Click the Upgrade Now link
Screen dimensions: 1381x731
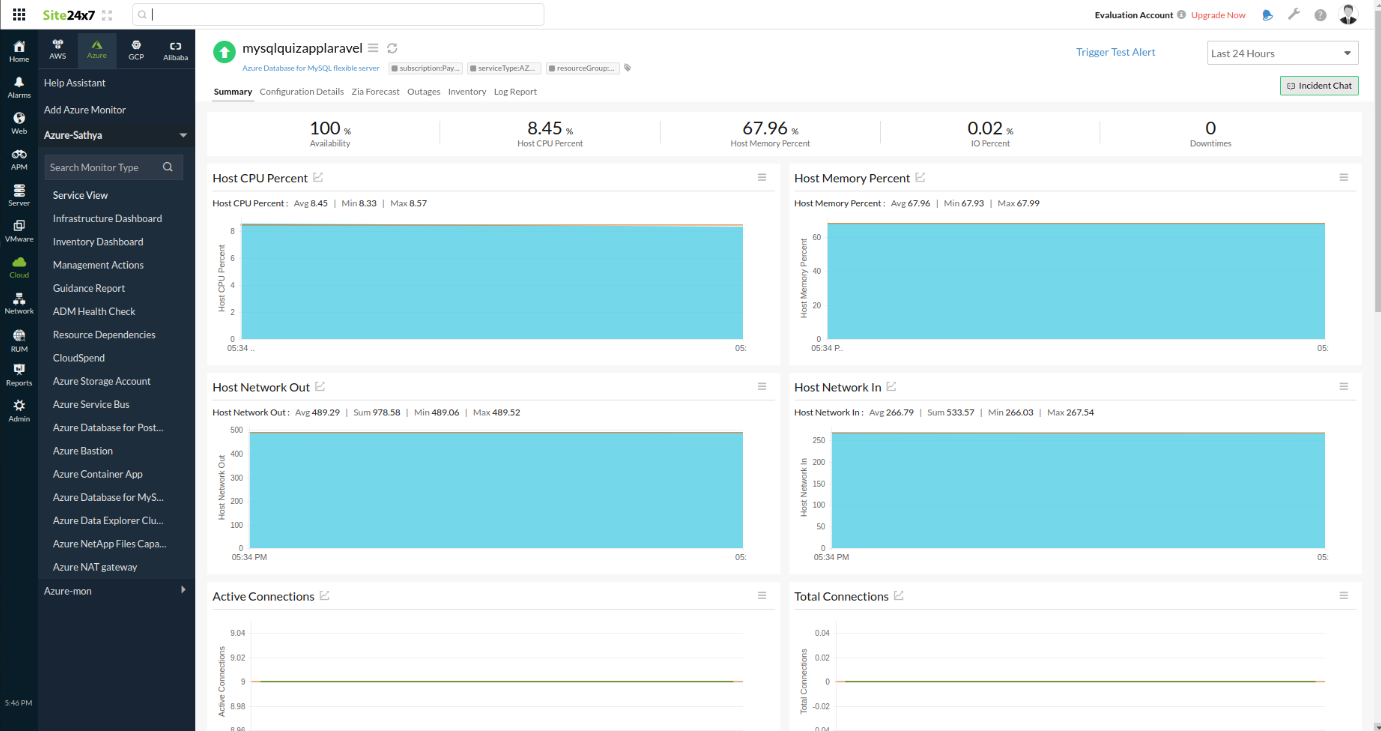click(1218, 15)
